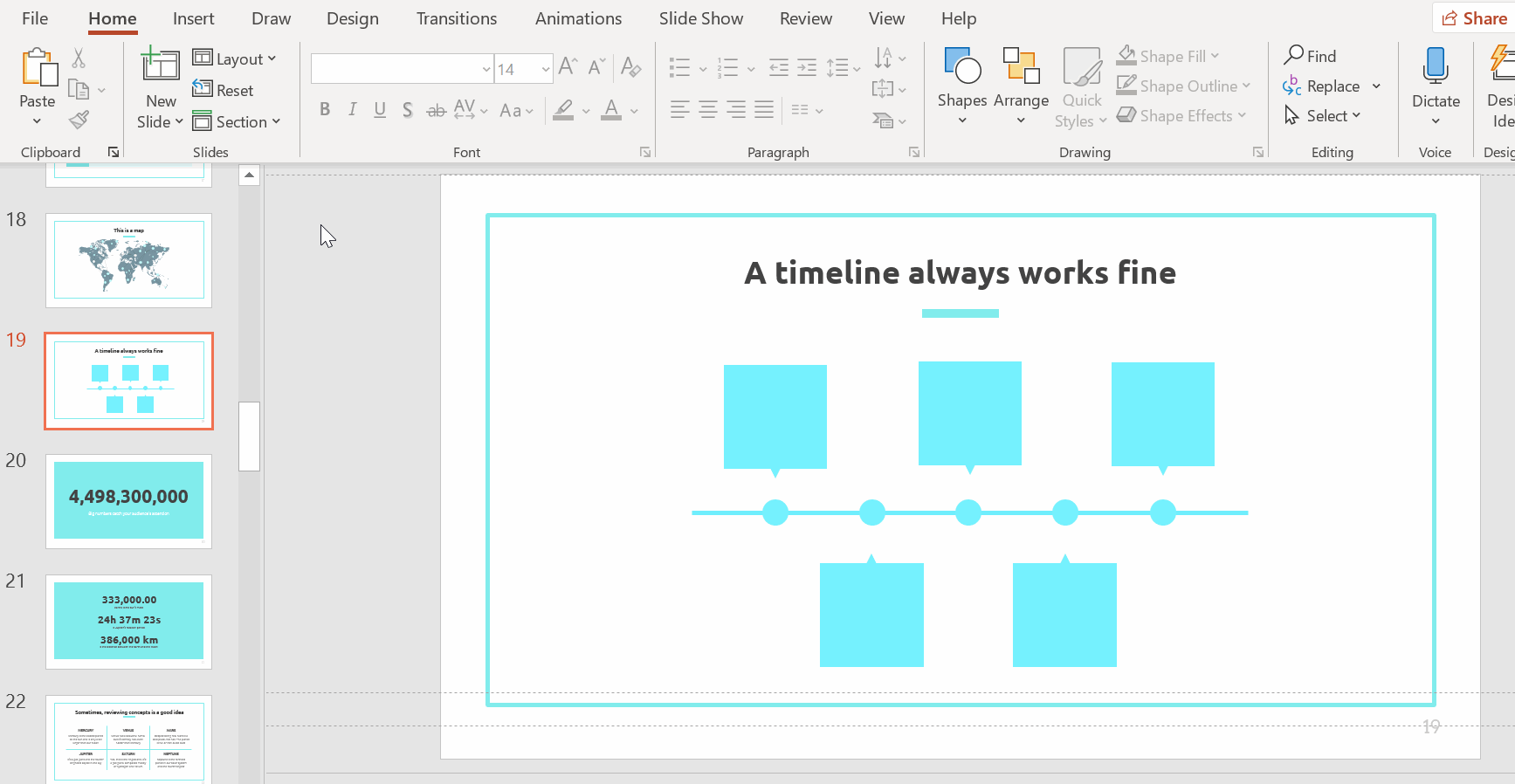Click Reset slide button
The width and height of the screenshot is (1515, 784).
(224, 90)
